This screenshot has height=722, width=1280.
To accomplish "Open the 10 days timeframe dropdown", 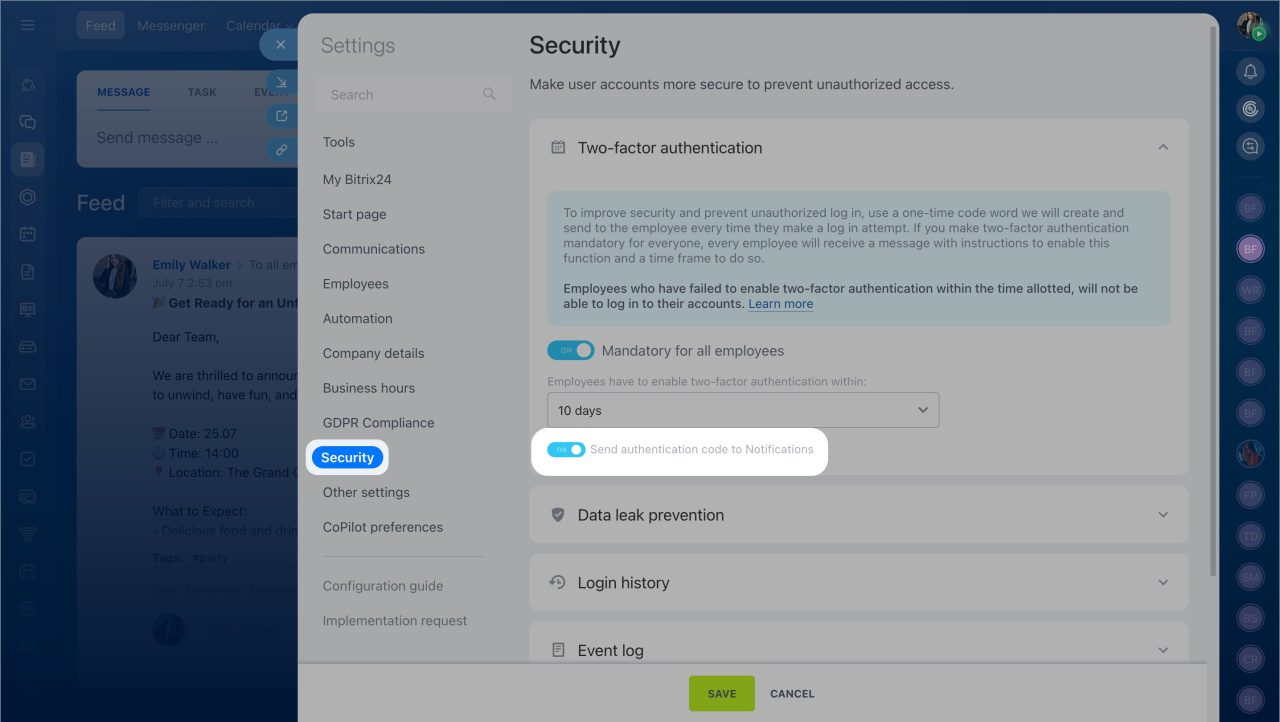I will coord(743,410).
